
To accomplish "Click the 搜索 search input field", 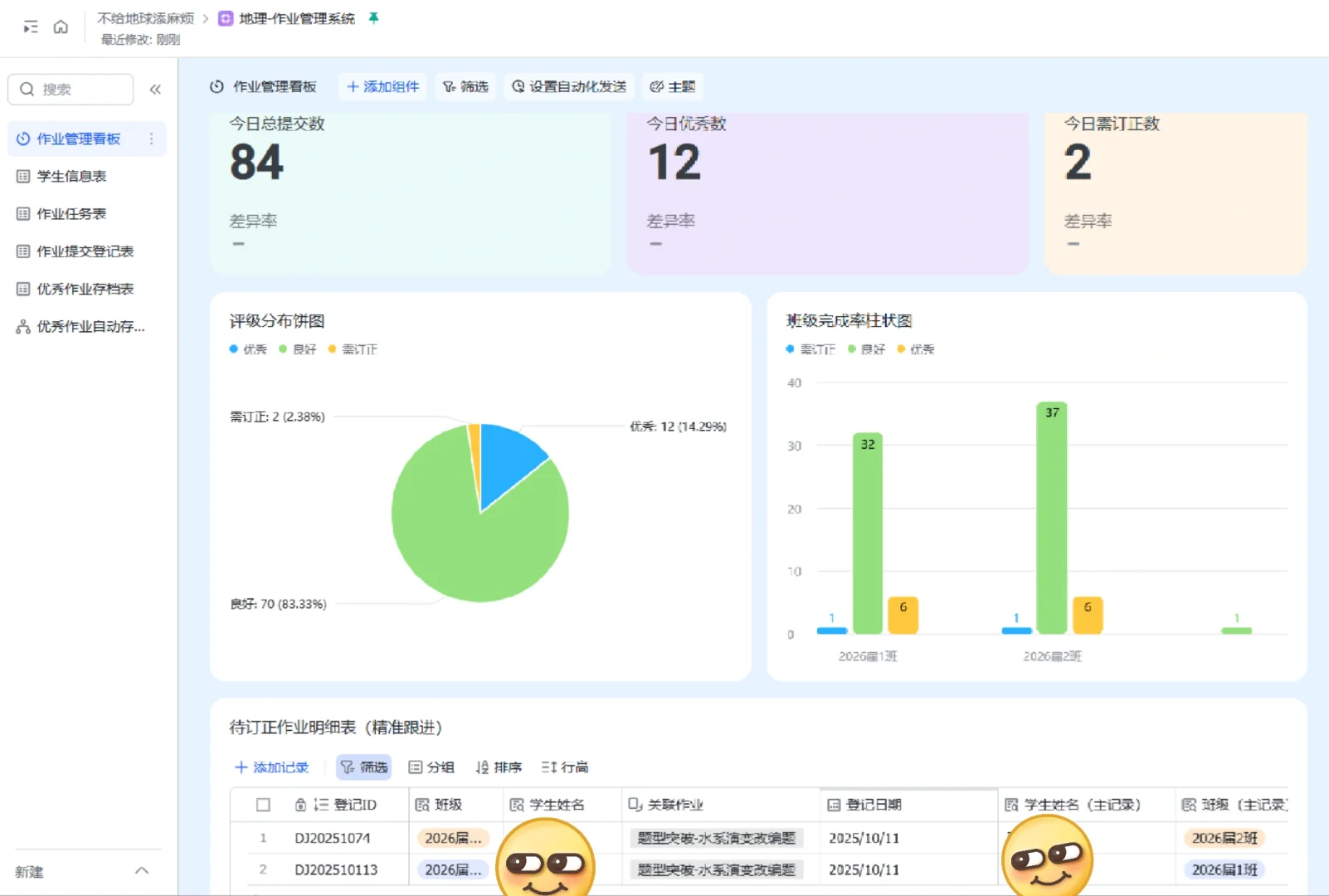I will (x=71, y=89).
